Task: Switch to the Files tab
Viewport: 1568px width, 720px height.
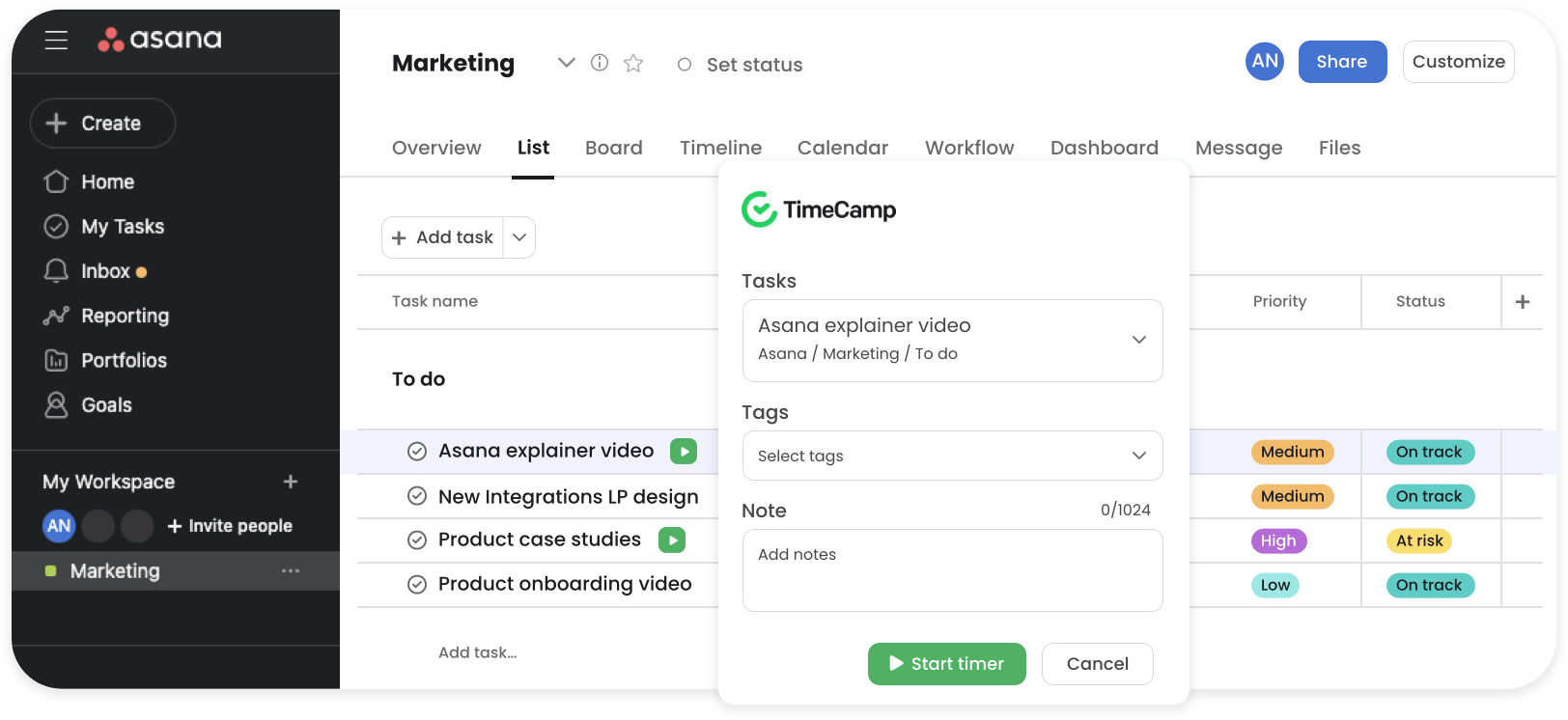Action: tap(1340, 148)
